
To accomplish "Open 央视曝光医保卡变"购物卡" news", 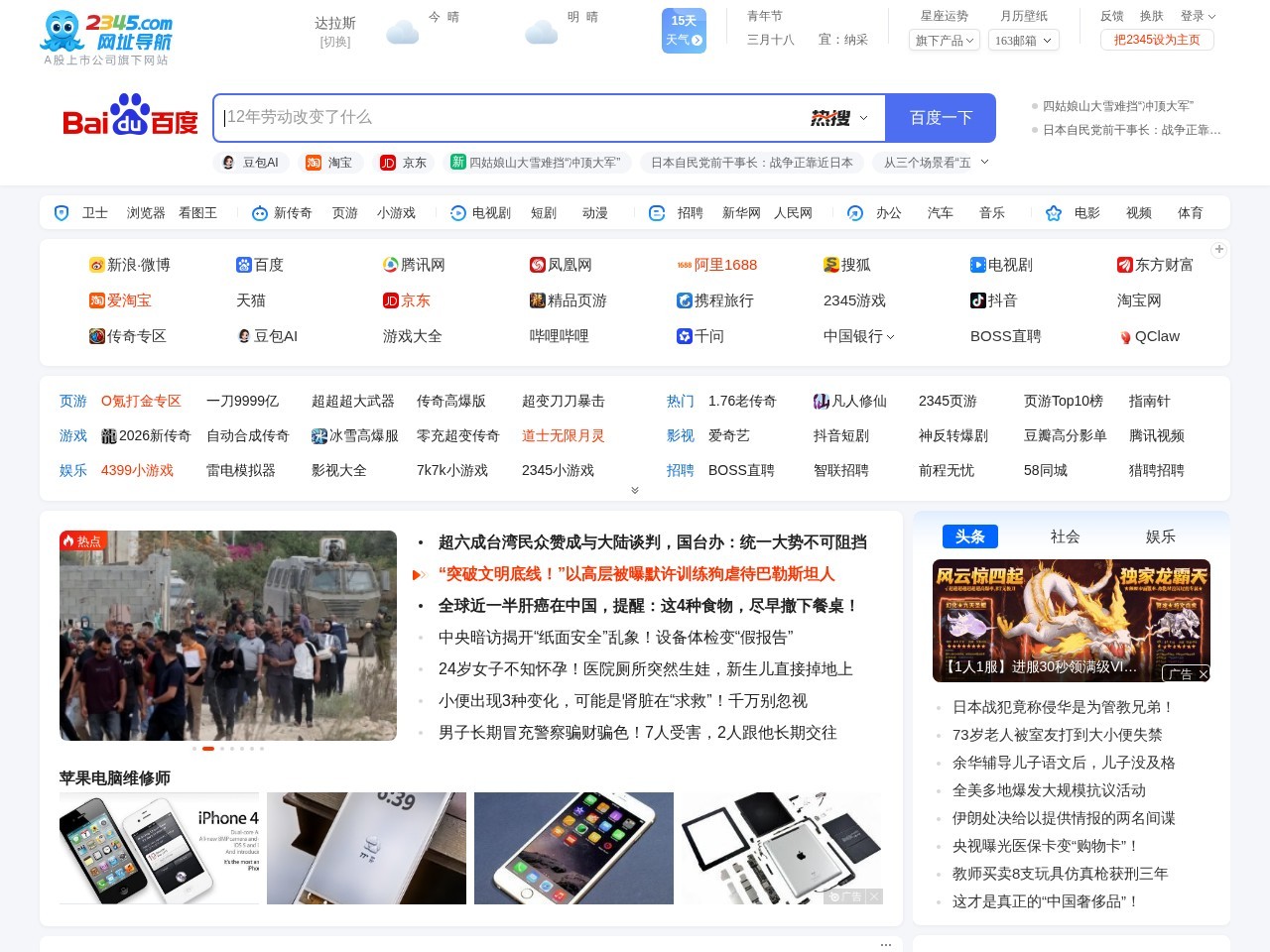I will (1046, 846).
